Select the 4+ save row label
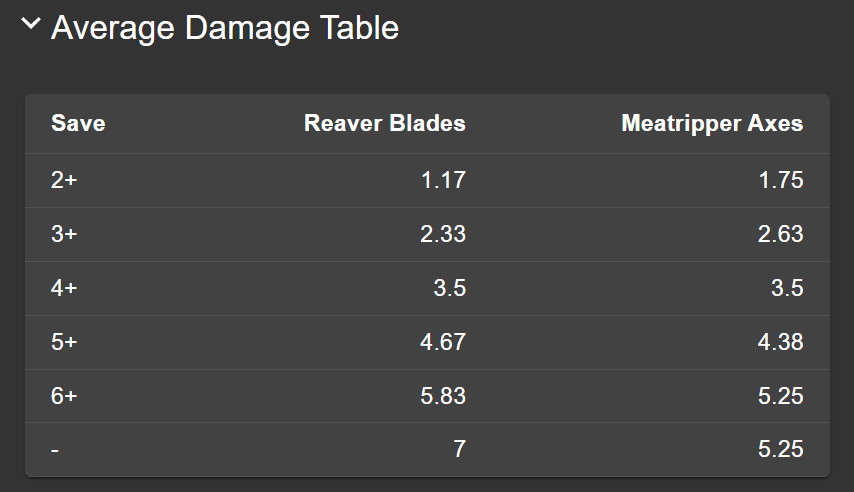854x492 pixels. pyautogui.click(x=64, y=289)
